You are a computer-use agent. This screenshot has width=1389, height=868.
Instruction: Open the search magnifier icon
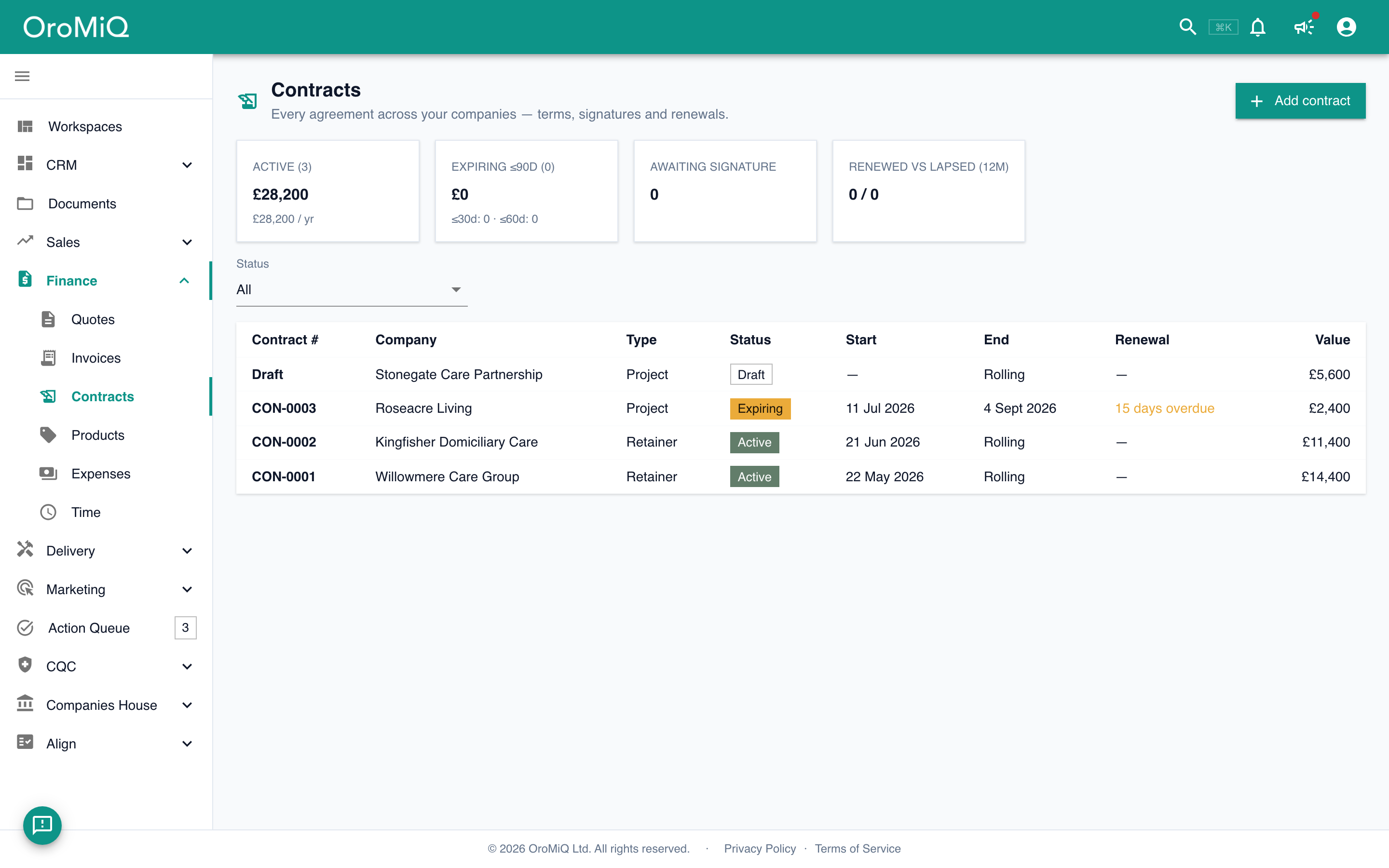pos(1187,27)
